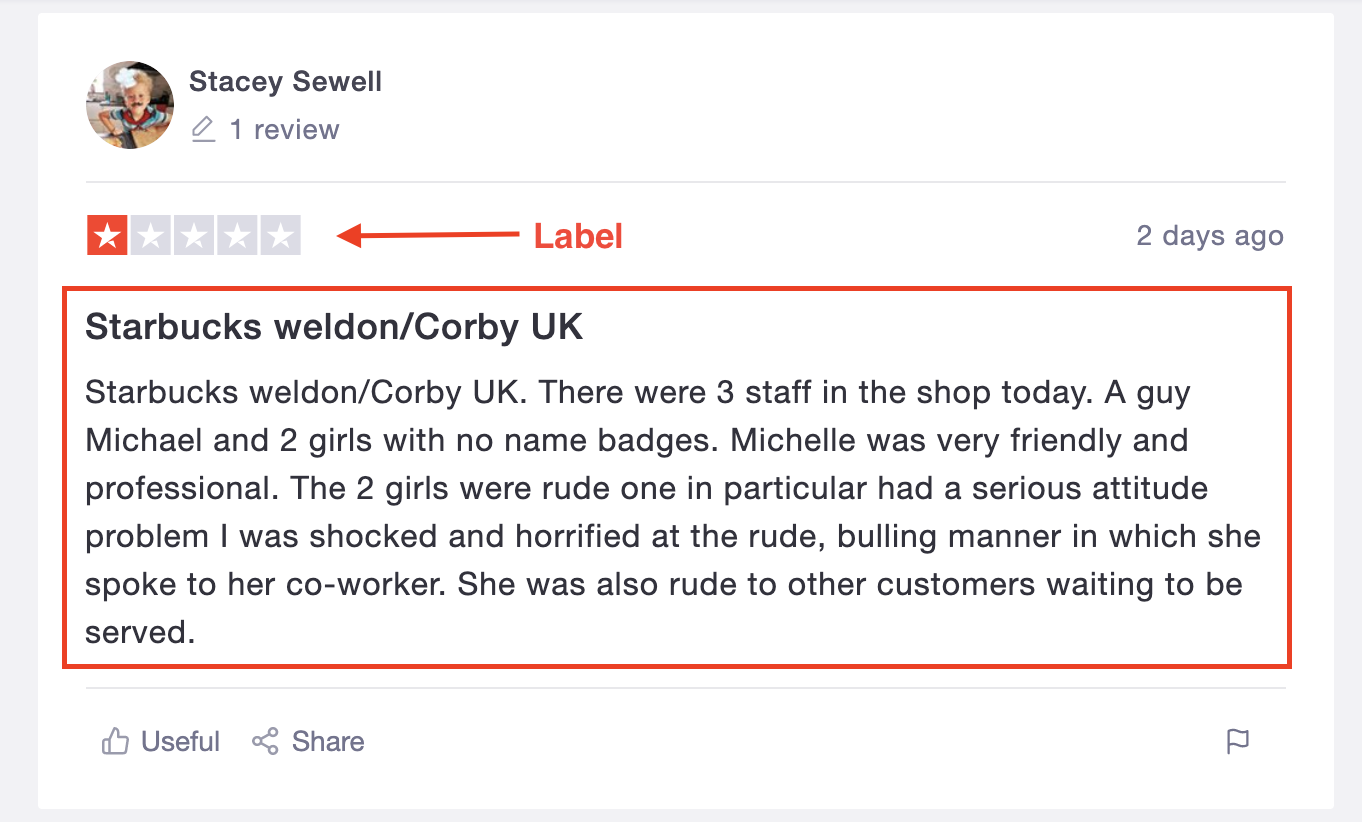Click the second grey star
The image size is (1362, 822).
point(151,236)
